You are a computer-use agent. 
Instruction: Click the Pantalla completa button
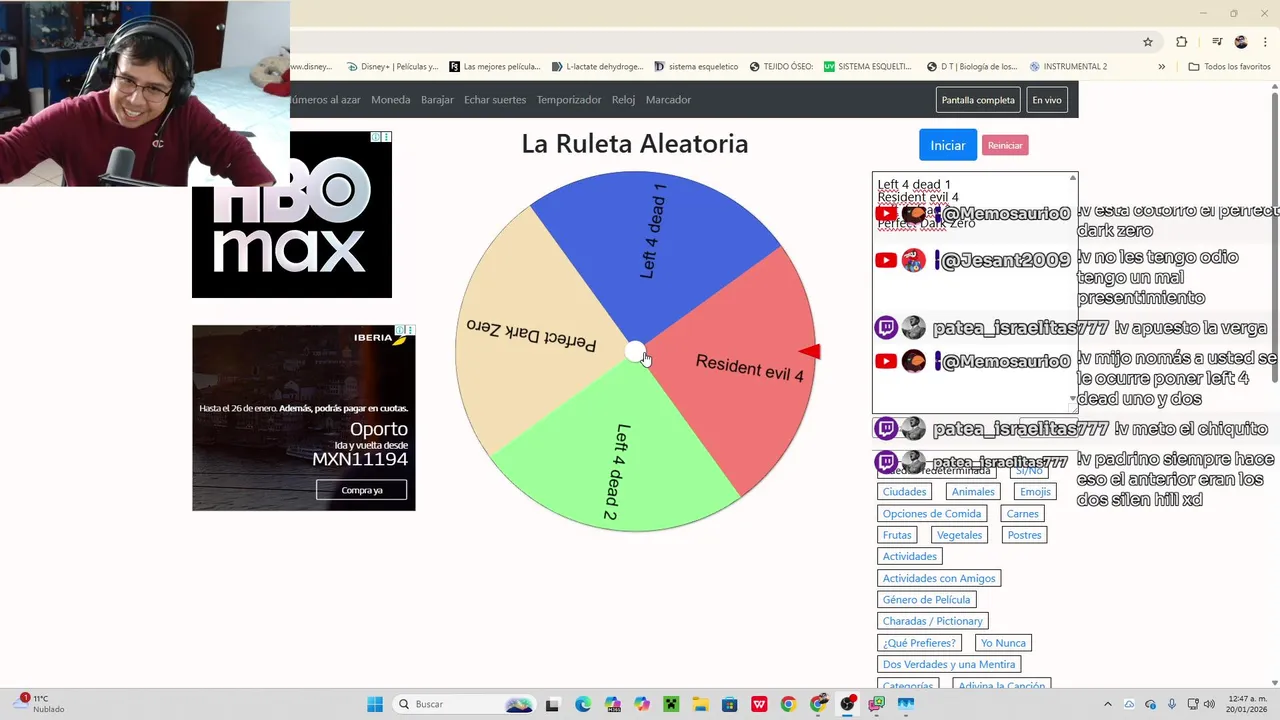(x=978, y=100)
